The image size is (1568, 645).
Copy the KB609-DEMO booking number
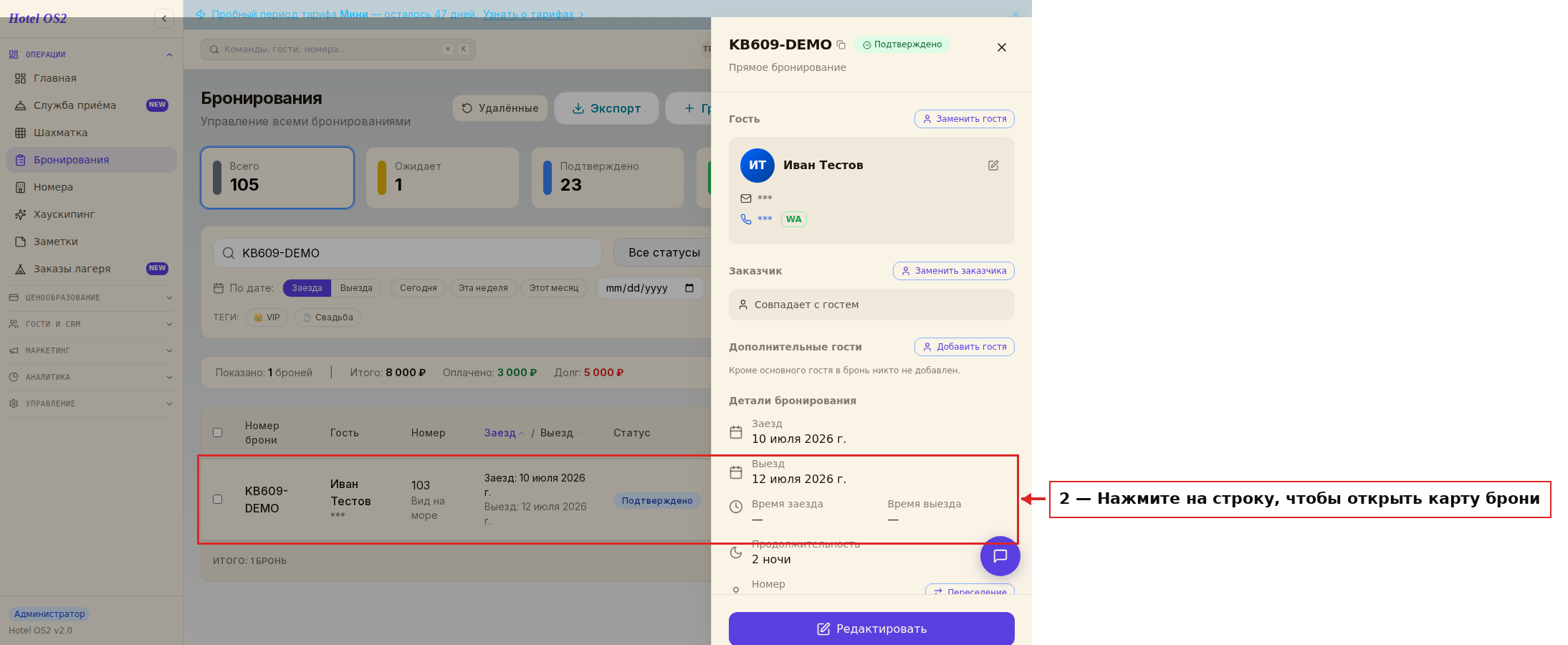(841, 45)
